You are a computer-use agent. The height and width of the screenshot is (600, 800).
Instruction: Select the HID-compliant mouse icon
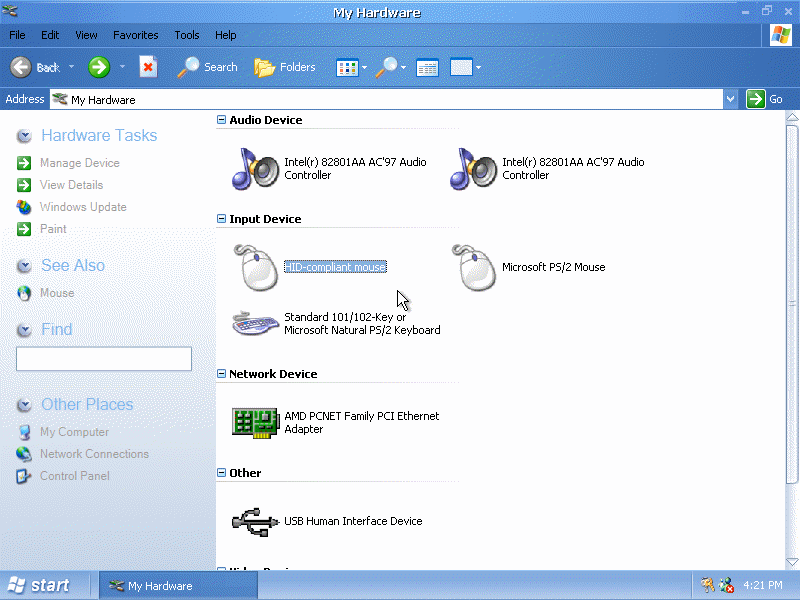[255, 267]
